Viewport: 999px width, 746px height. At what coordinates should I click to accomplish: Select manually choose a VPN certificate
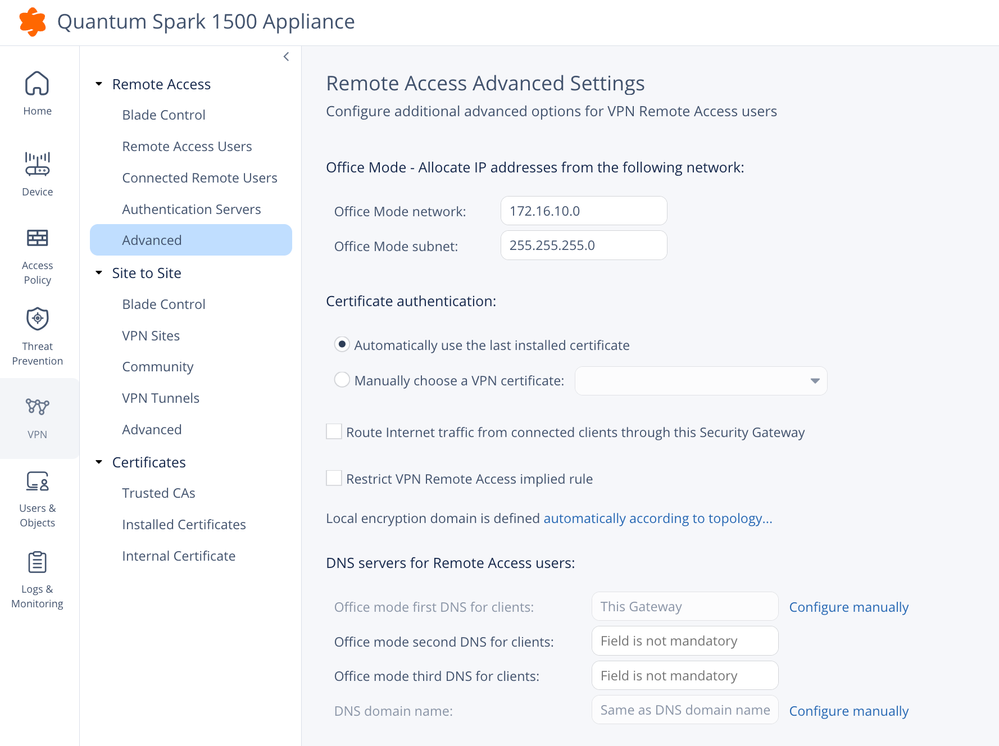tap(342, 380)
